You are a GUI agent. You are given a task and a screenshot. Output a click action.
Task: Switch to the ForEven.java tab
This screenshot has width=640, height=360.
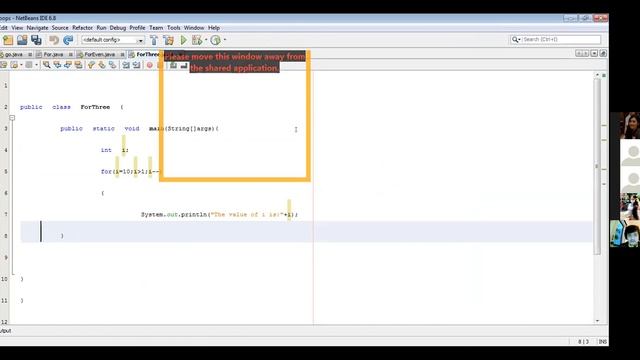tap(99, 54)
